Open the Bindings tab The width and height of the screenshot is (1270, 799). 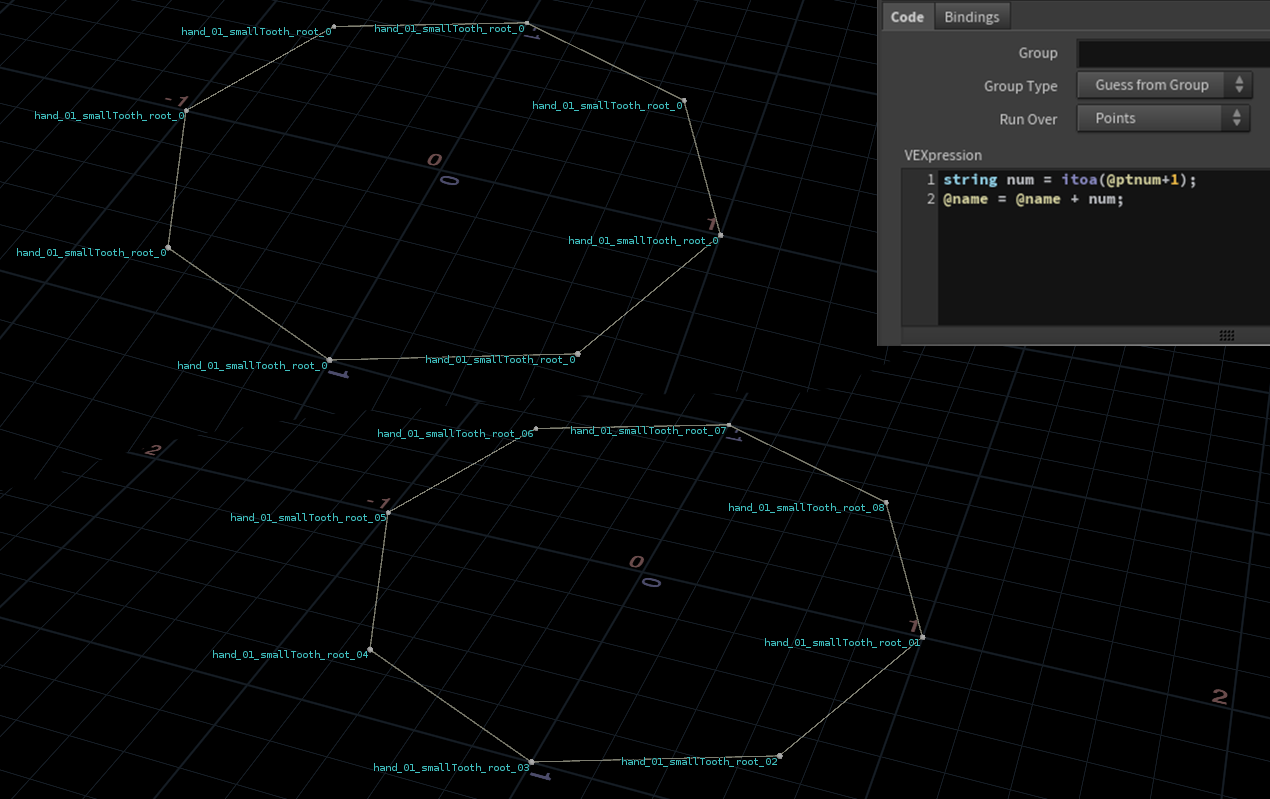(971, 17)
